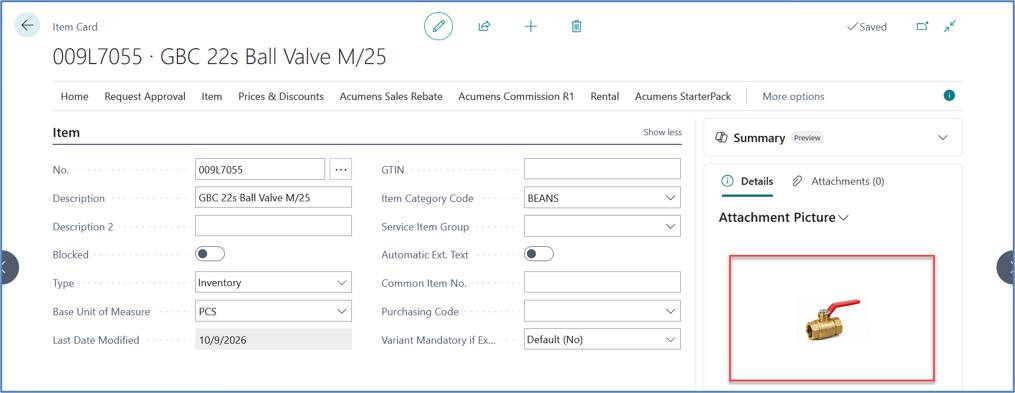
Task: Open card in new window icon
Action: [x=922, y=26]
